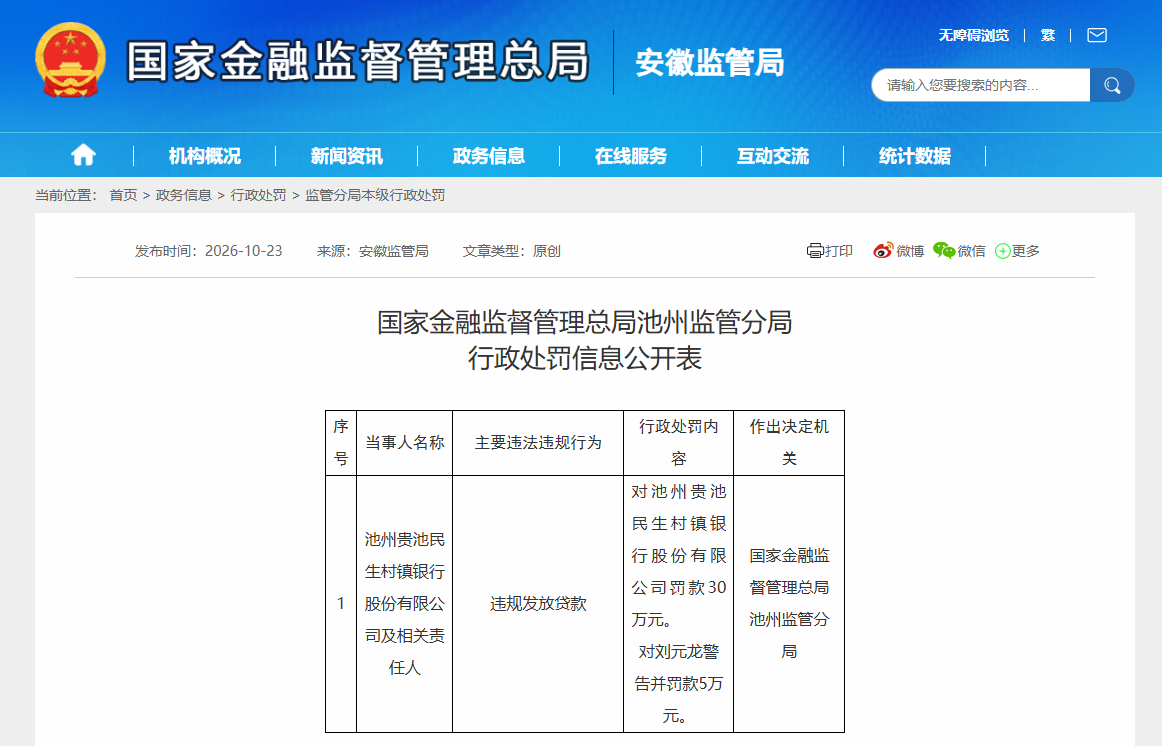
Task: Click the 国家金融监督管理总局池州监管分局 authority cell
Action: 789,604
